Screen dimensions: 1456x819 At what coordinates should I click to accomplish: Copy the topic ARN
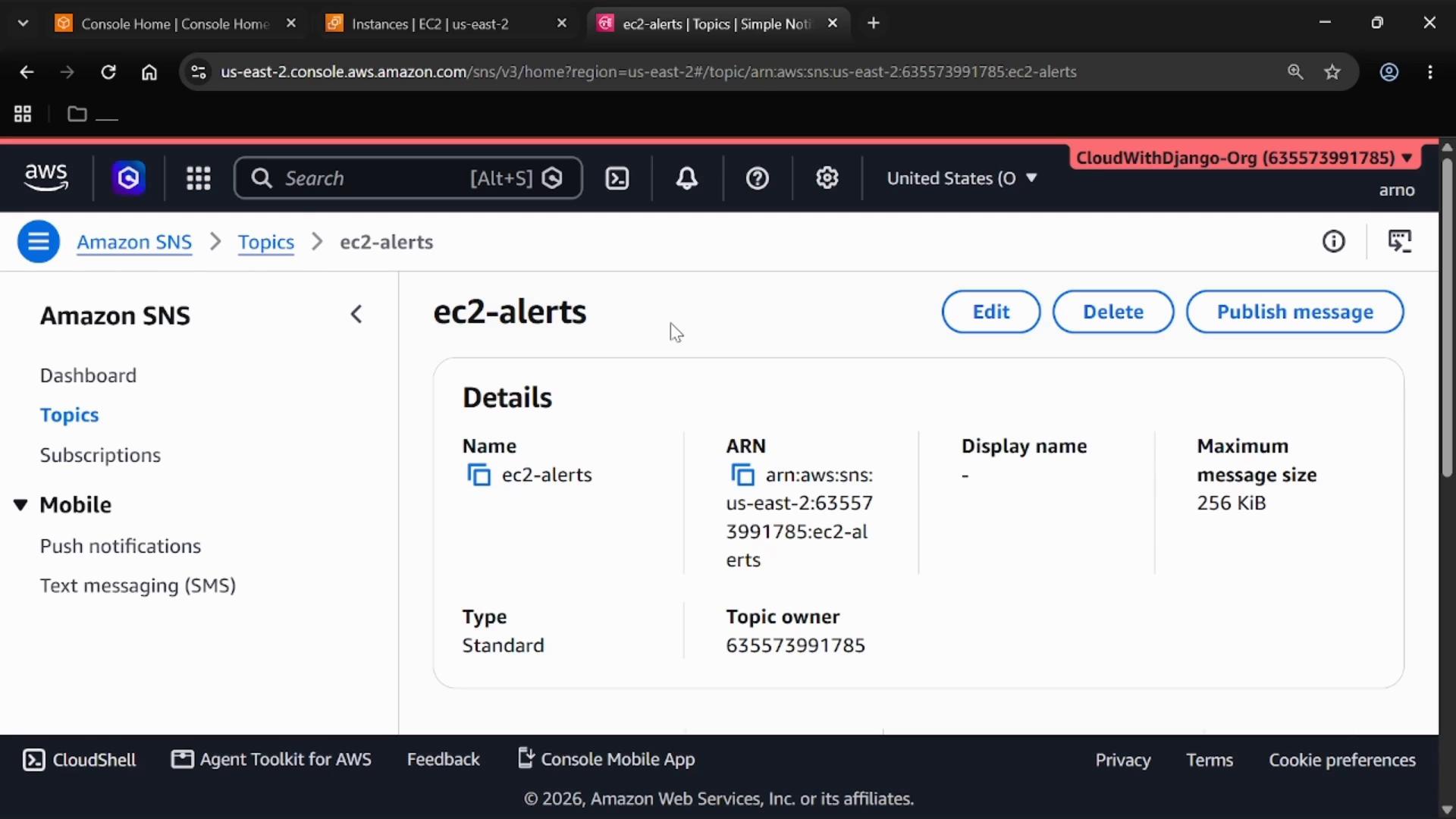(742, 475)
